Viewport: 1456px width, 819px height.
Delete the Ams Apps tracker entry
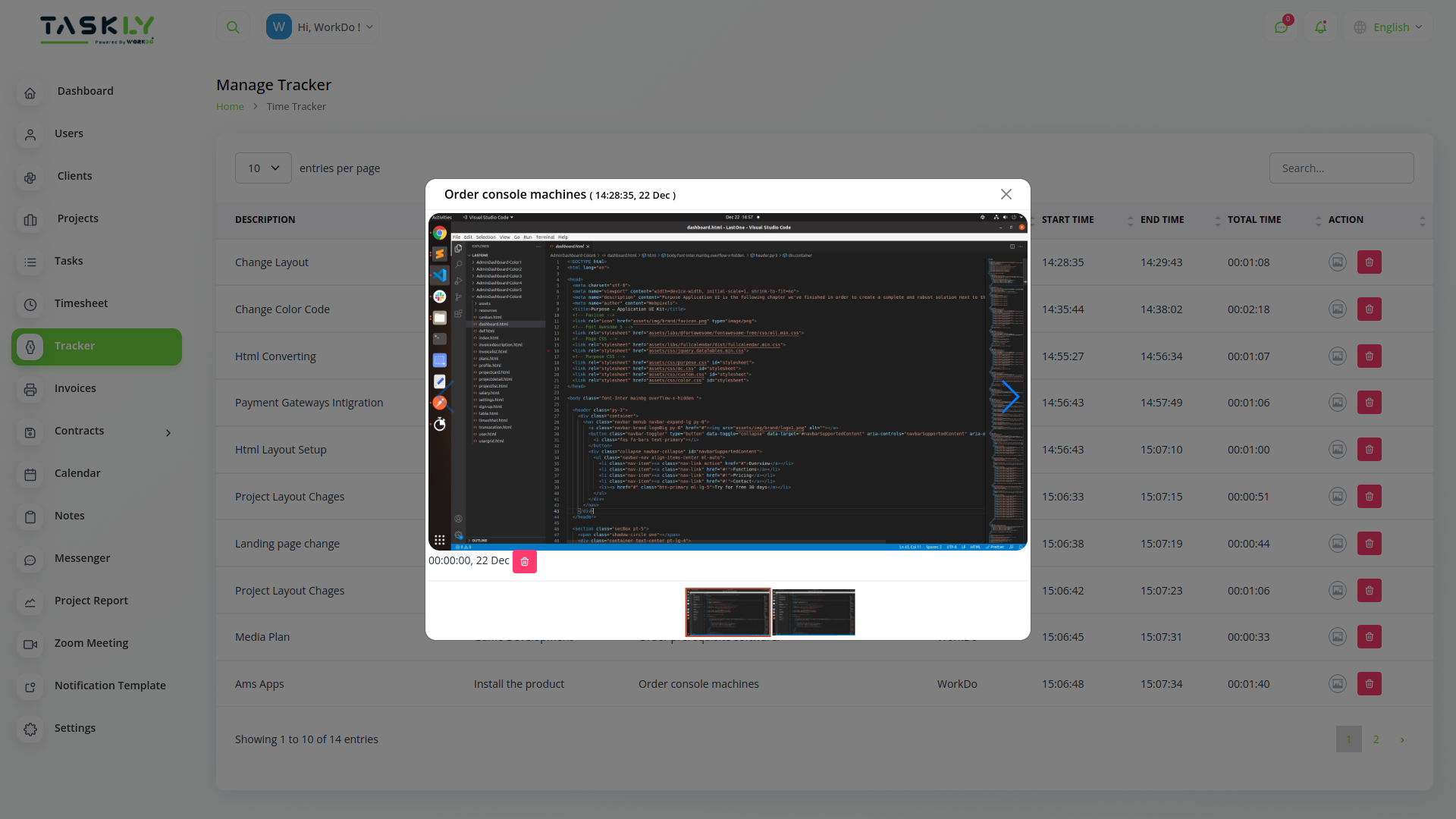pyautogui.click(x=1370, y=683)
